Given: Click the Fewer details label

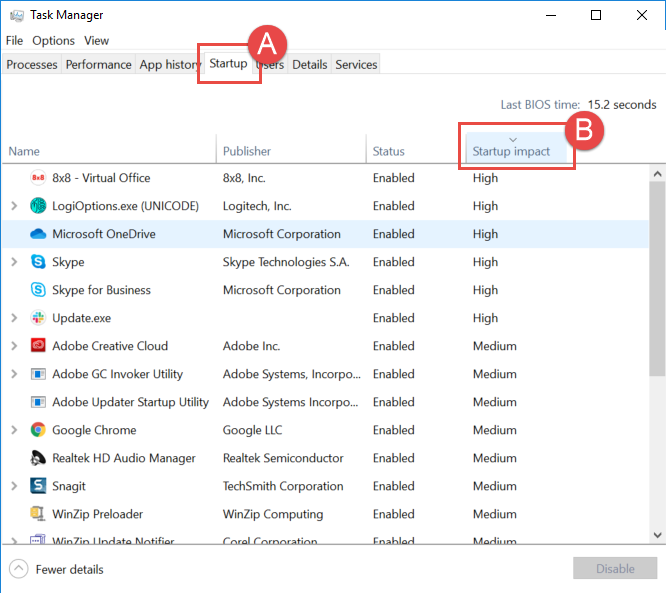Looking at the screenshot, I should coord(70,569).
